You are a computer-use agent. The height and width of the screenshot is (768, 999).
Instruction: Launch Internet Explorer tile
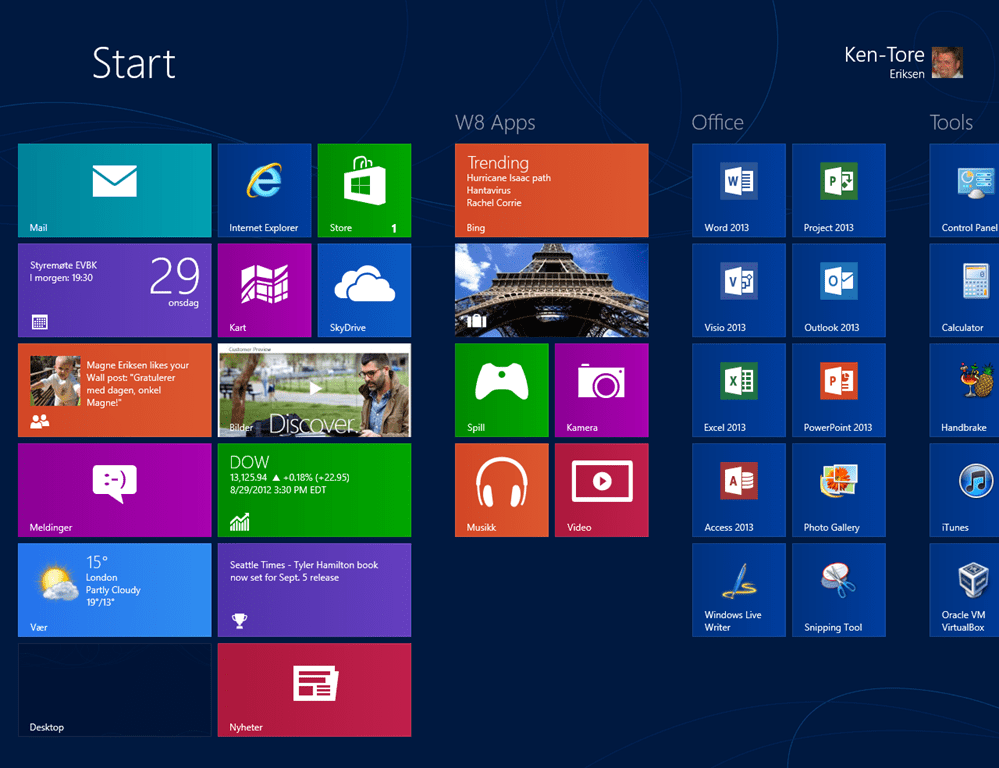tap(264, 190)
